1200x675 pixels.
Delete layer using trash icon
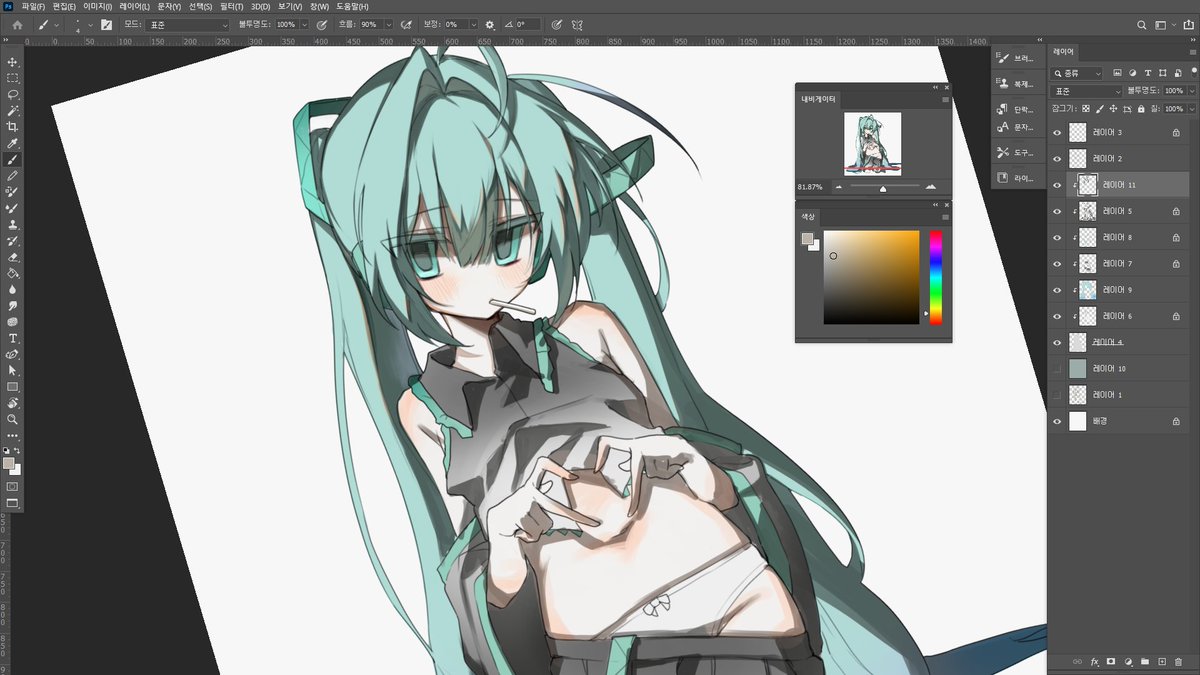click(x=1178, y=662)
